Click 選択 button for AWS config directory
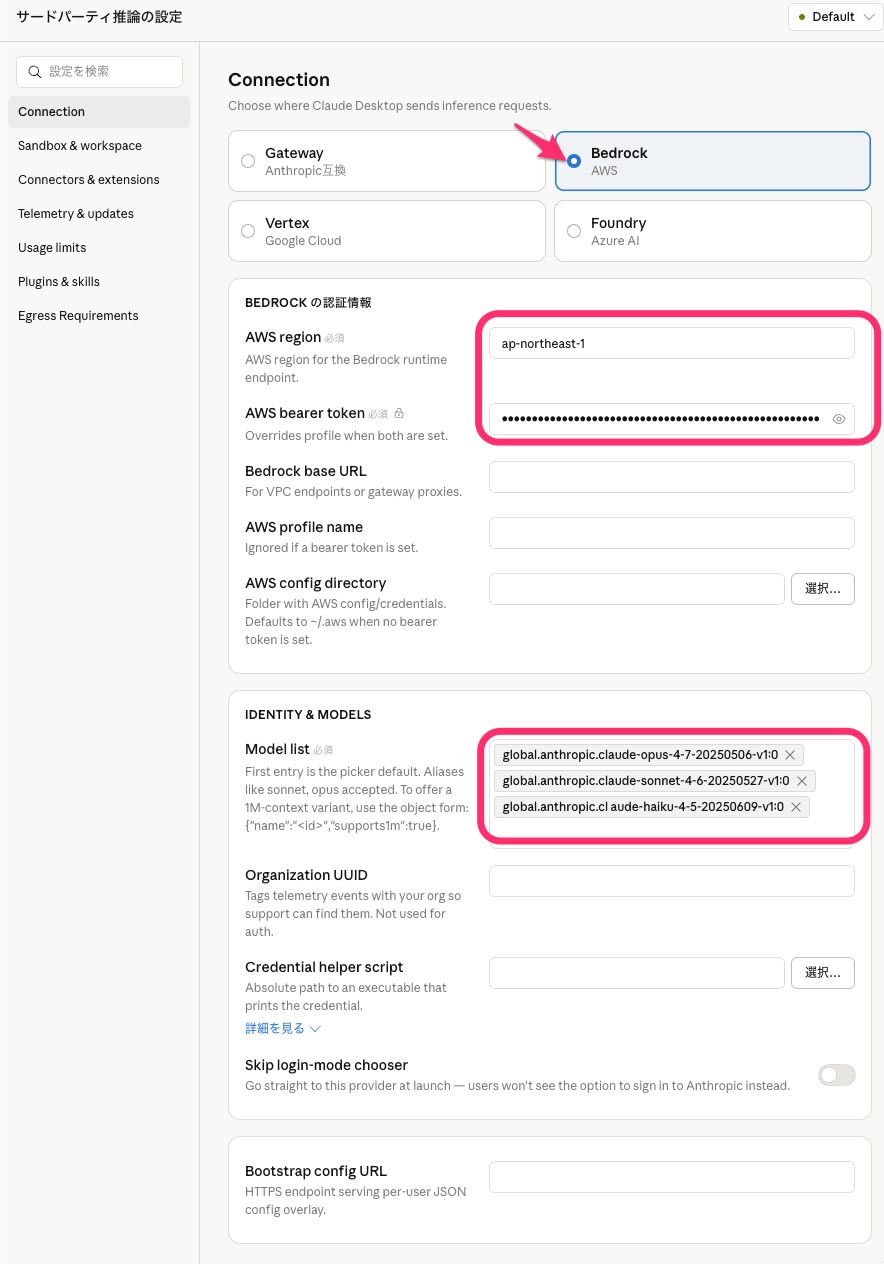Screen dimensions: 884x1264 (x=822, y=589)
